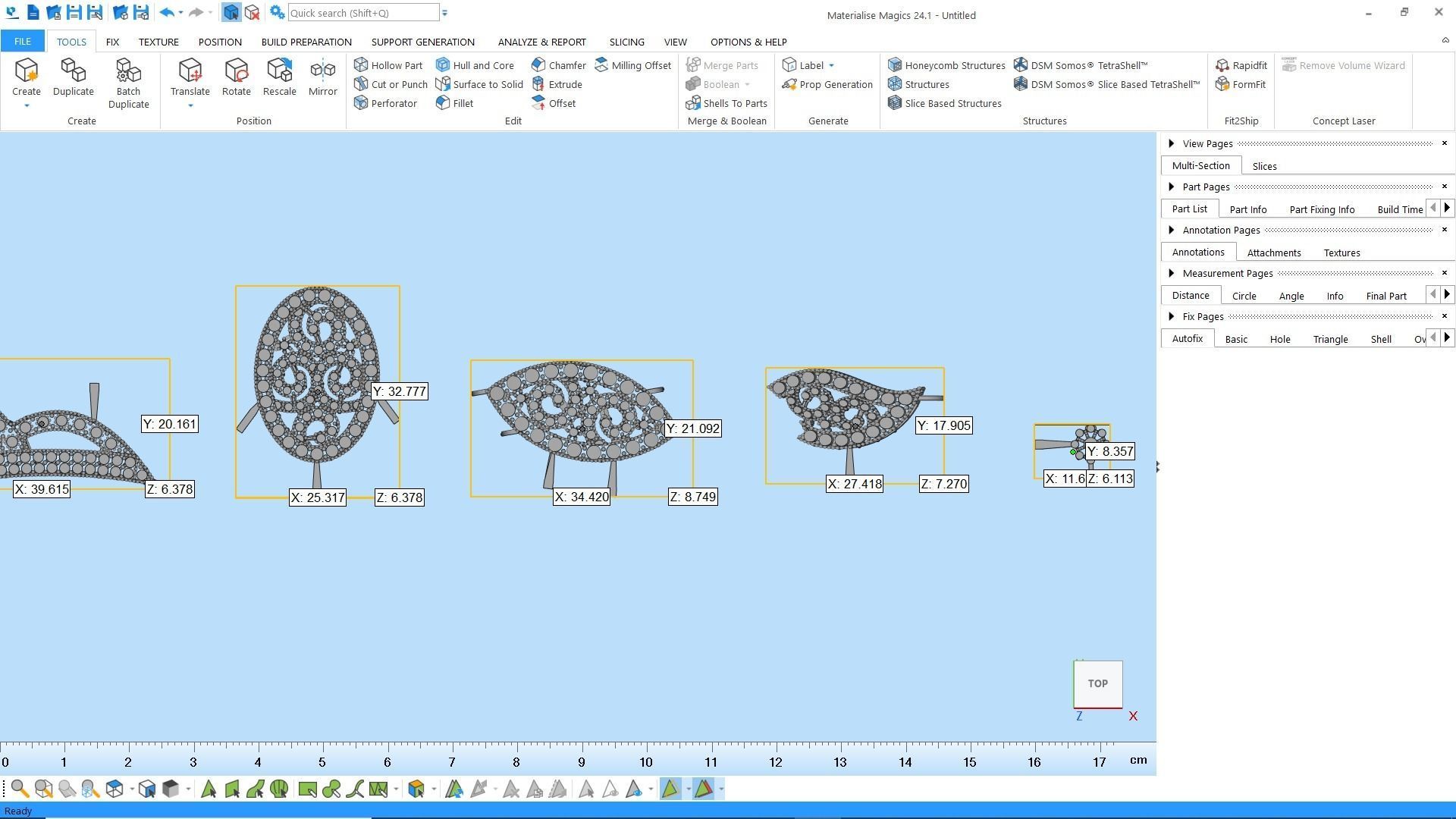
Task: Click the Quick search input field
Action: [x=362, y=13]
